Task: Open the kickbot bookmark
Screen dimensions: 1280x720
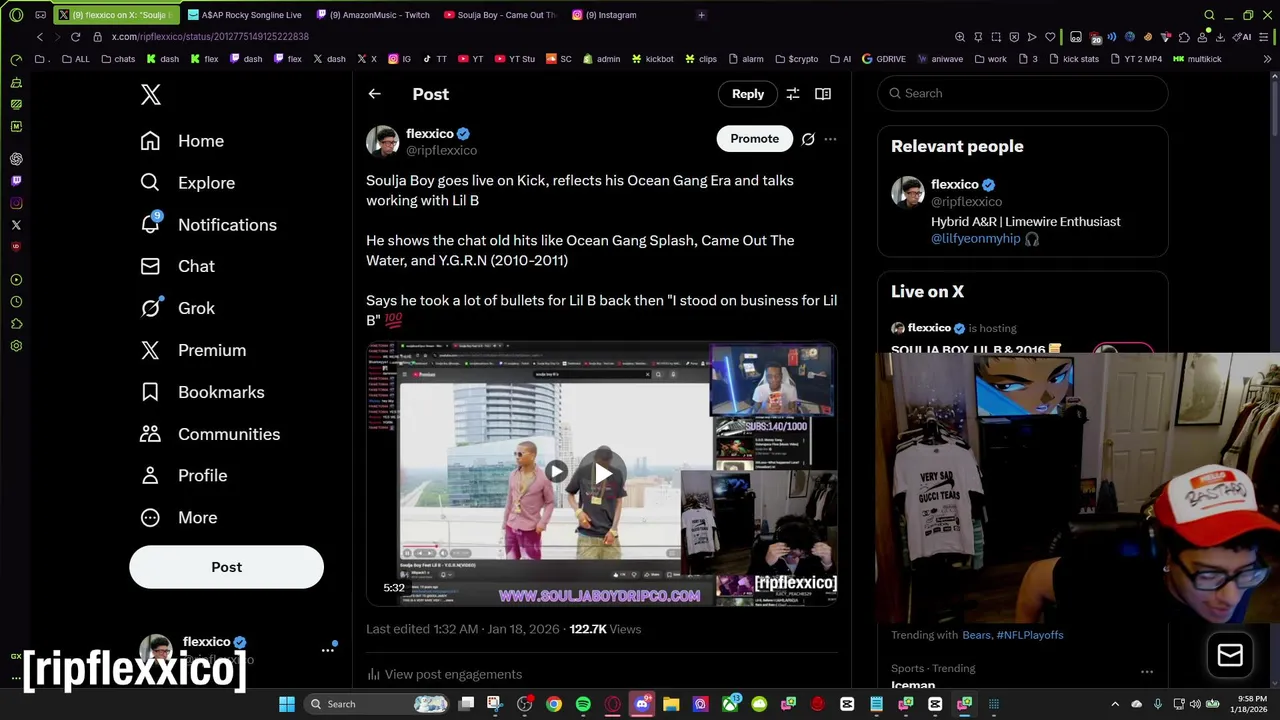Action: tap(652, 59)
